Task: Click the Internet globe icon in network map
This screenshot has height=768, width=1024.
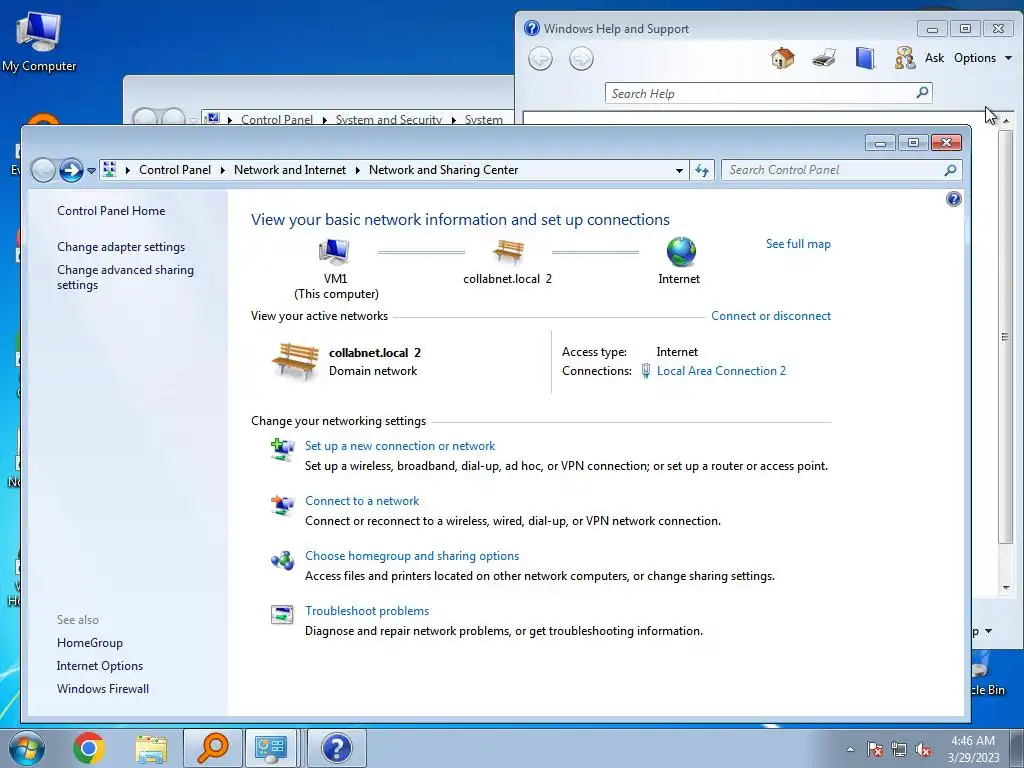Action: (681, 251)
